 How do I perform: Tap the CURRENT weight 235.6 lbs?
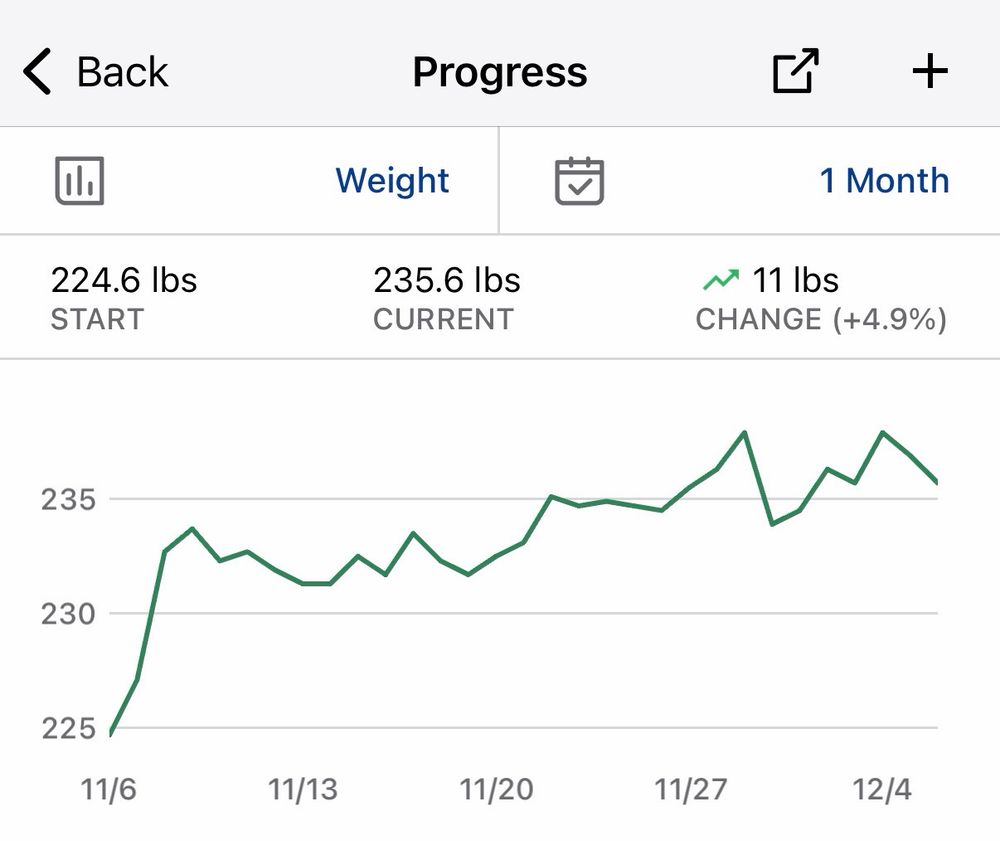pyautogui.click(x=446, y=280)
